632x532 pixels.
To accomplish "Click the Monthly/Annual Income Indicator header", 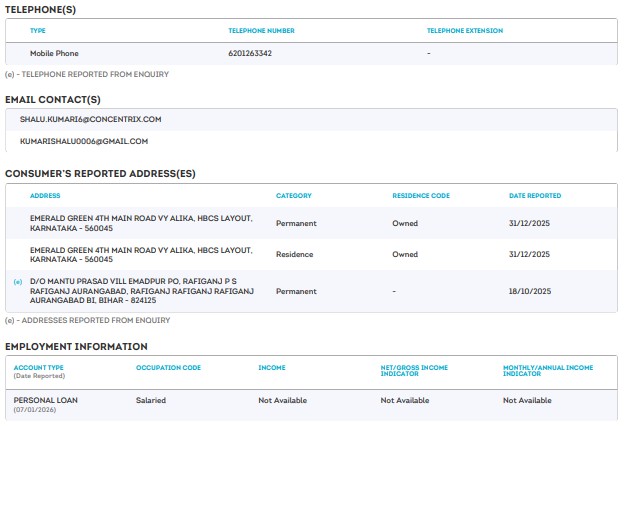I will point(548,371).
